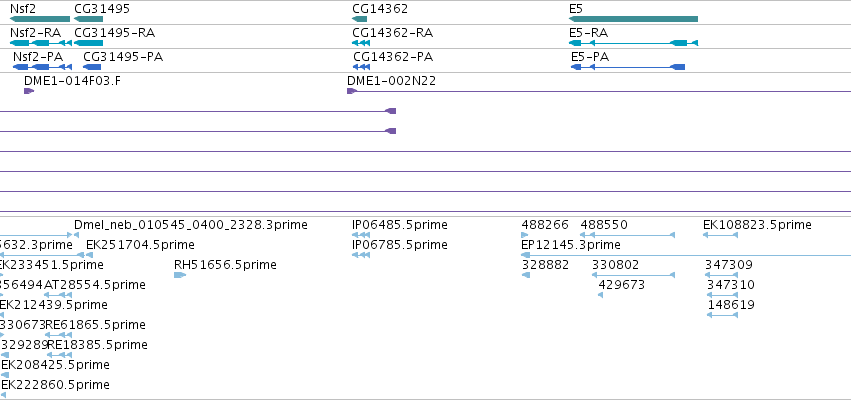Viewport: 851px width, 400px height.
Task: Open the CG31495-RA transcript label
Action: tap(115, 33)
